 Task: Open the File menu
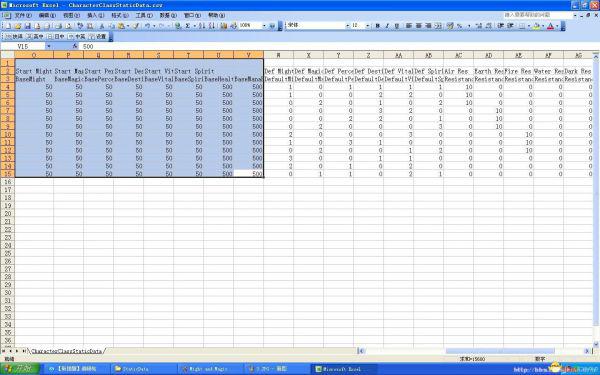pyautogui.click(x=23, y=15)
